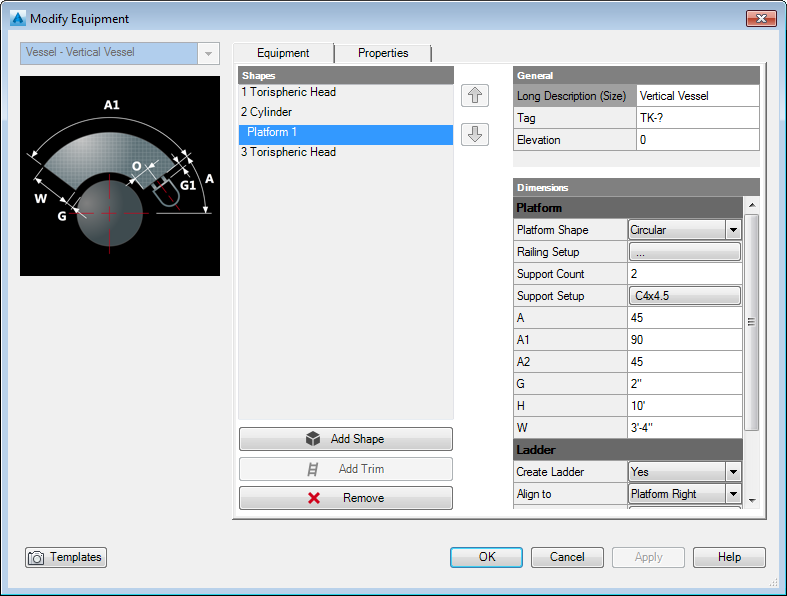The image size is (787, 596).
Task: Open the Vessel - Vertical Vessel dropdown
Action: (x=208, y=53)
